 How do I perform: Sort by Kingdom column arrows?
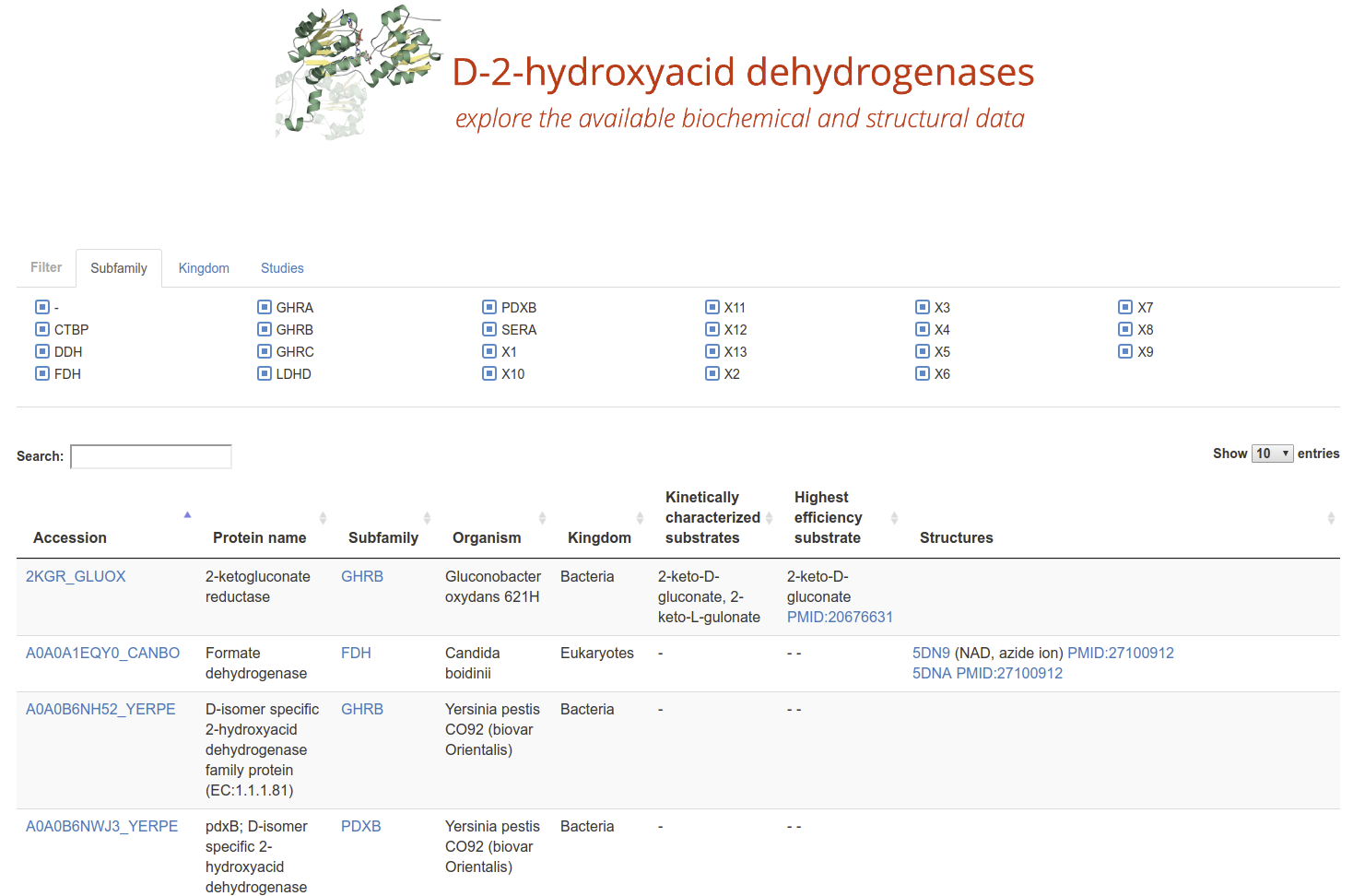[640, 518]
